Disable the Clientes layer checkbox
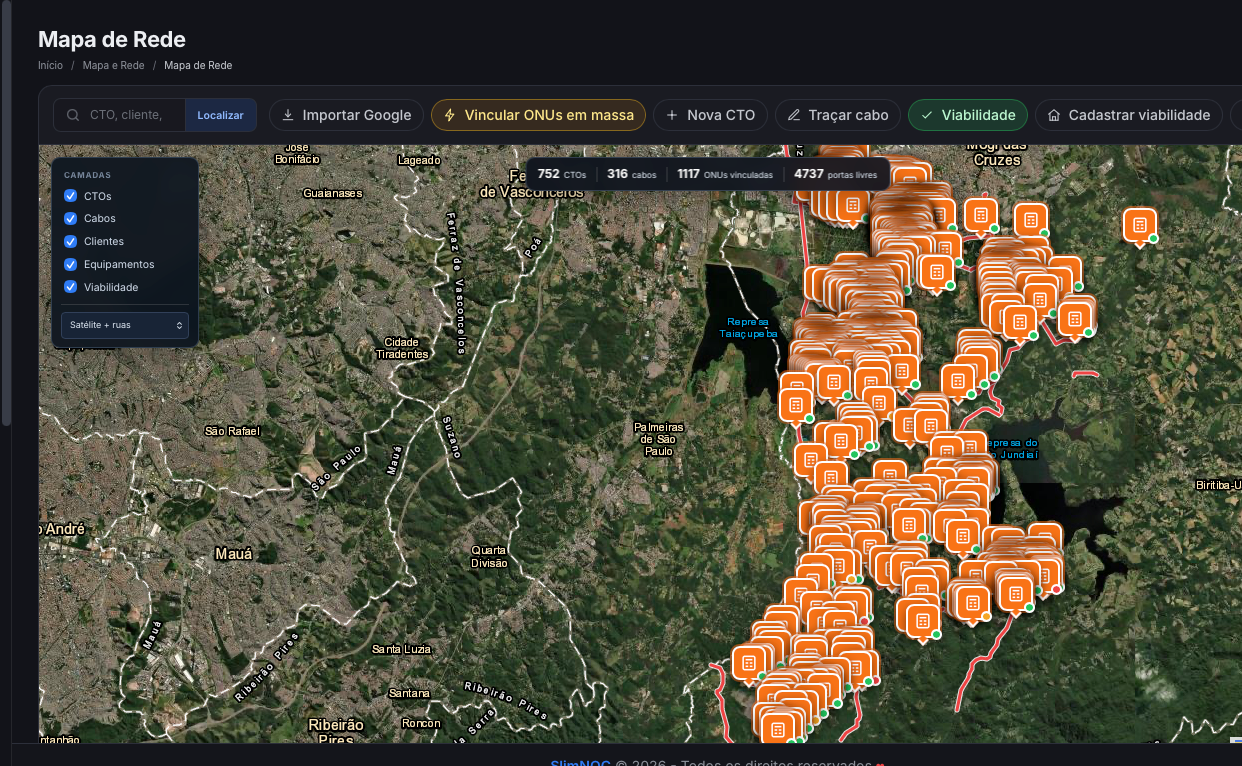This screenshot has height=766, width=1242. [71, 241]
